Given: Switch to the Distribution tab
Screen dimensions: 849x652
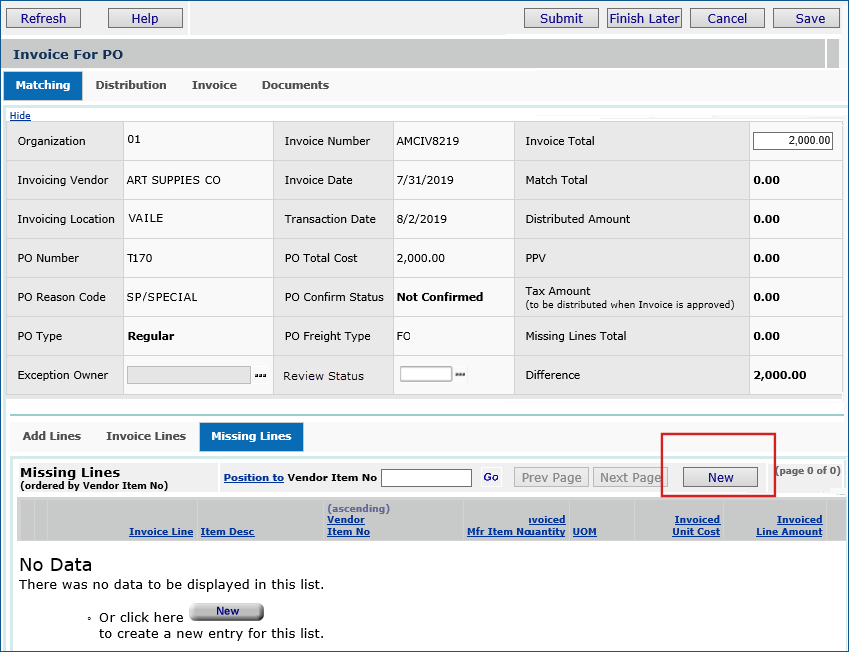Looking at the screenshot, I should 131,86.
